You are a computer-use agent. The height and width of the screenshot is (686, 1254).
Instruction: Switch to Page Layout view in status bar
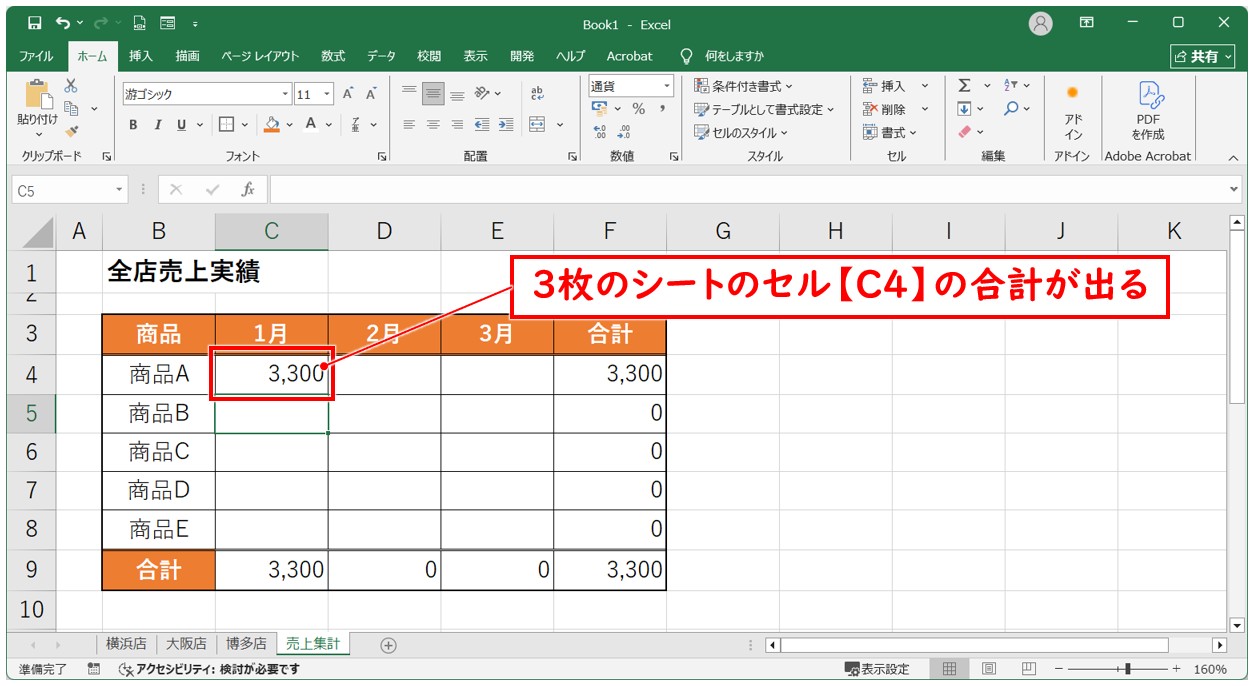point(987,669)
